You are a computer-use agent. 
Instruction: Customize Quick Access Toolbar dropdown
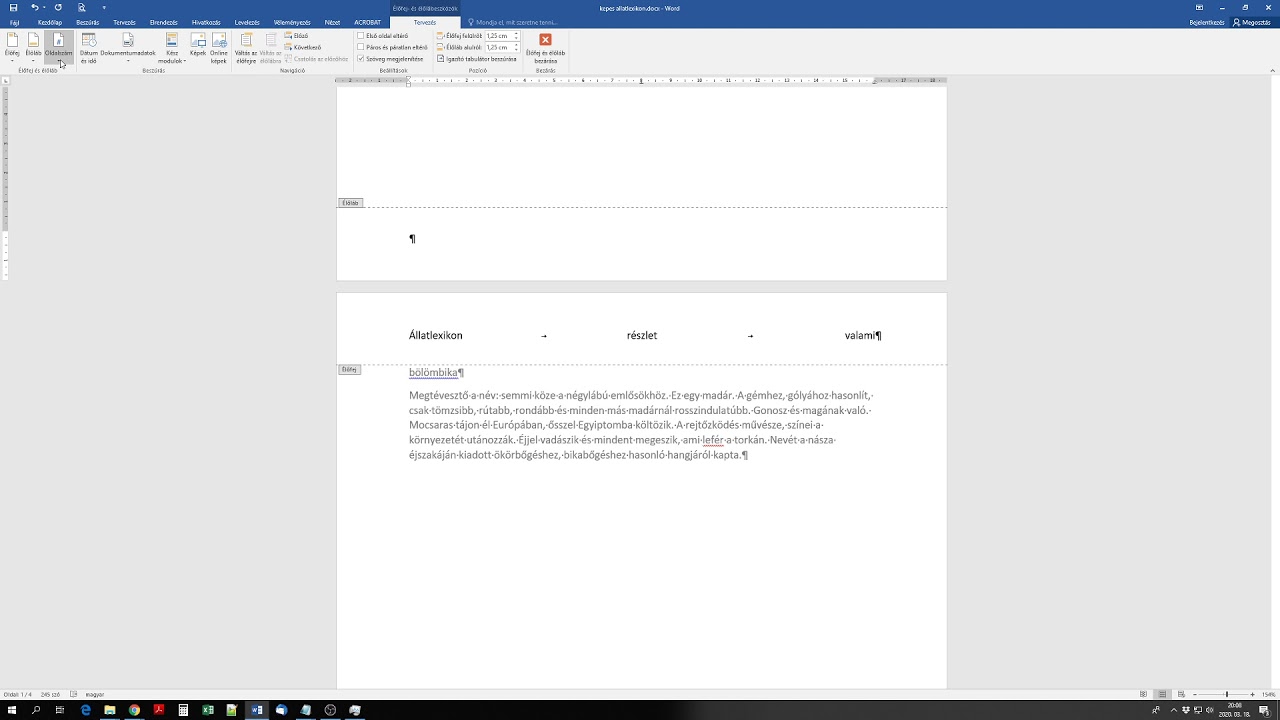104,7
